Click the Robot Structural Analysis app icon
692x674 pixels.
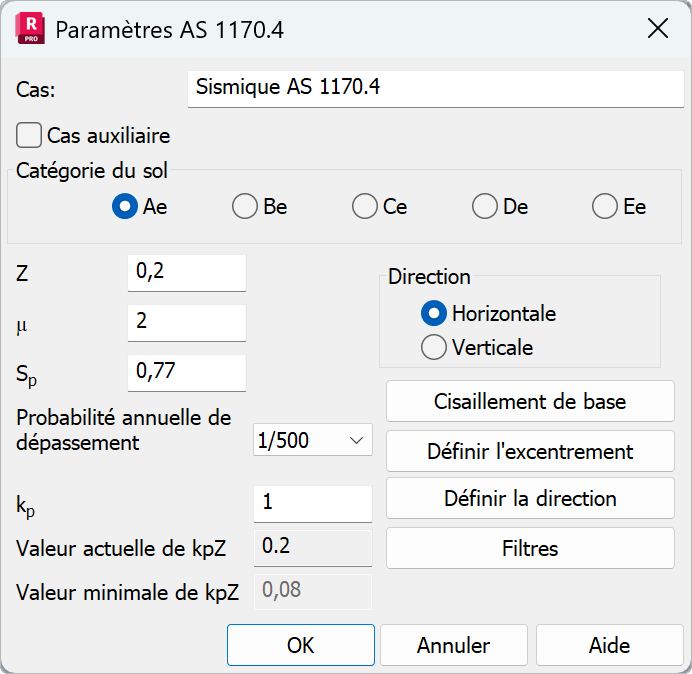click(x=30, y=29)
